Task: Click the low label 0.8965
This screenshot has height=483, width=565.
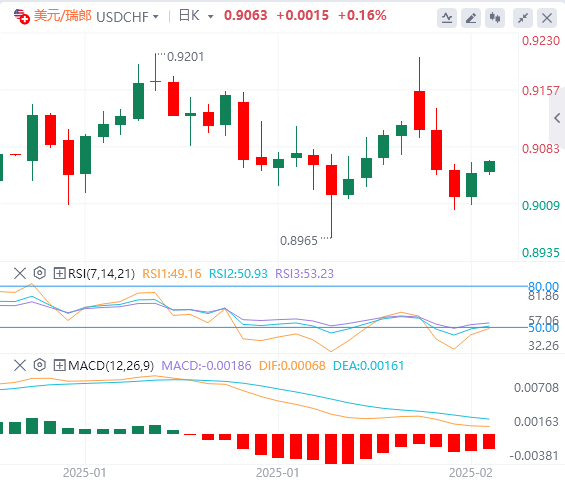Action: (299, 241)
